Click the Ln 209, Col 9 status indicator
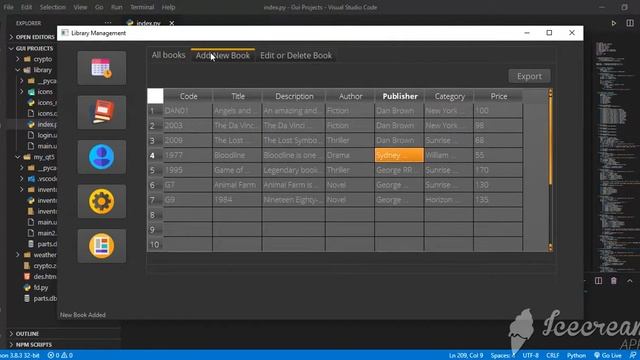Viewport: 640px width, 360px height. point(466,355)
